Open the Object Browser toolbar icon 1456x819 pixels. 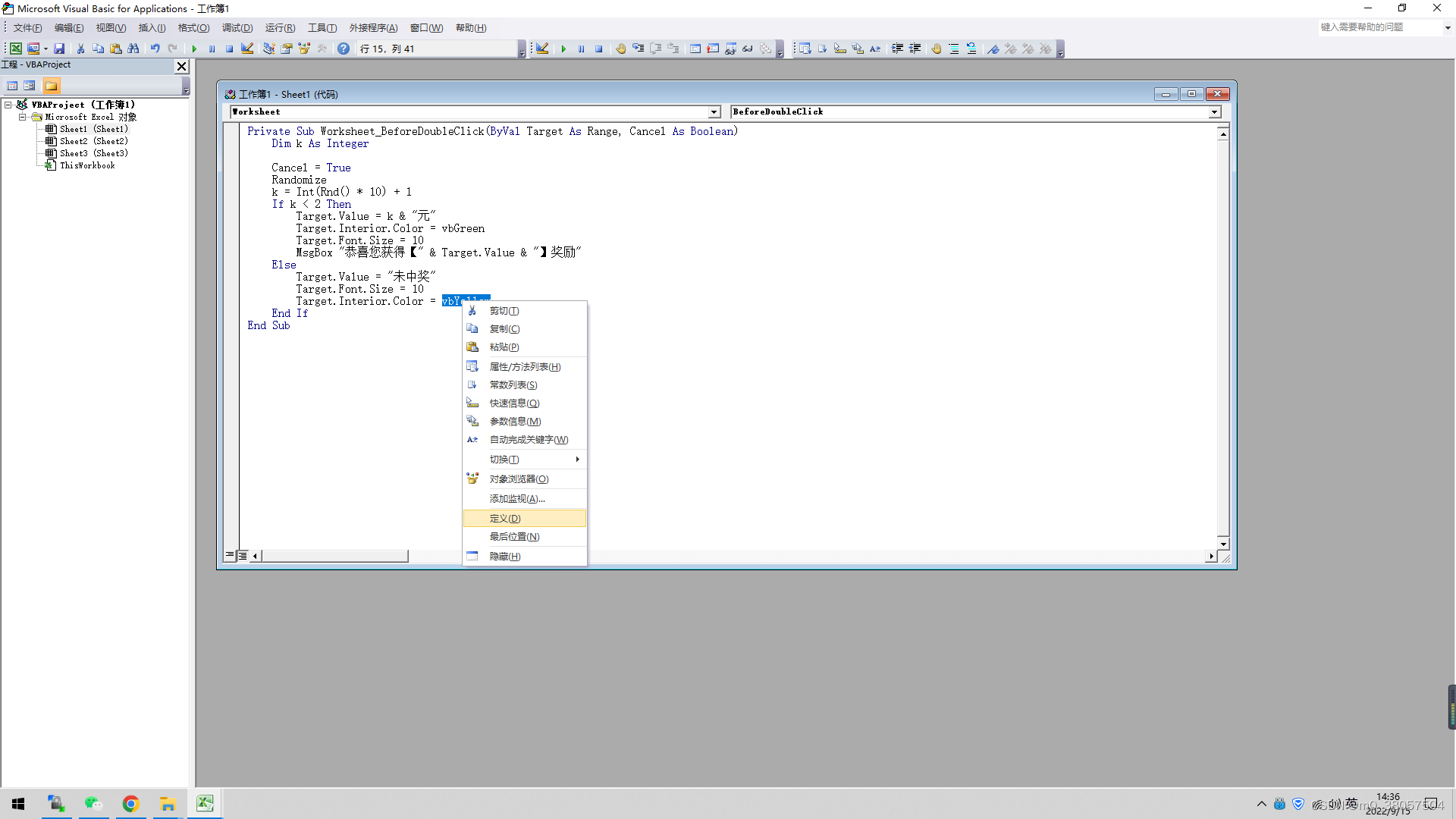tap(304, 49)
